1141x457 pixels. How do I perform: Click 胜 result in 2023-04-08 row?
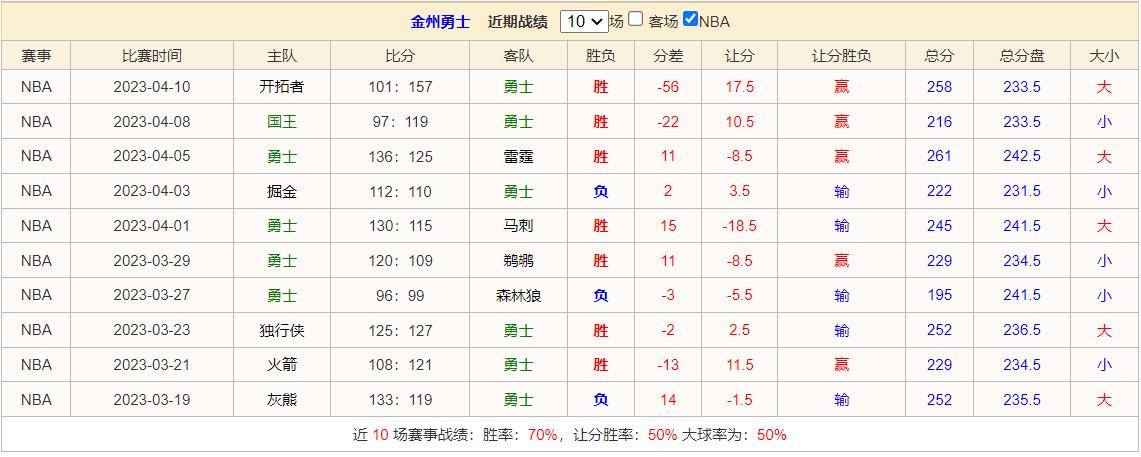[x=600, y=122]
